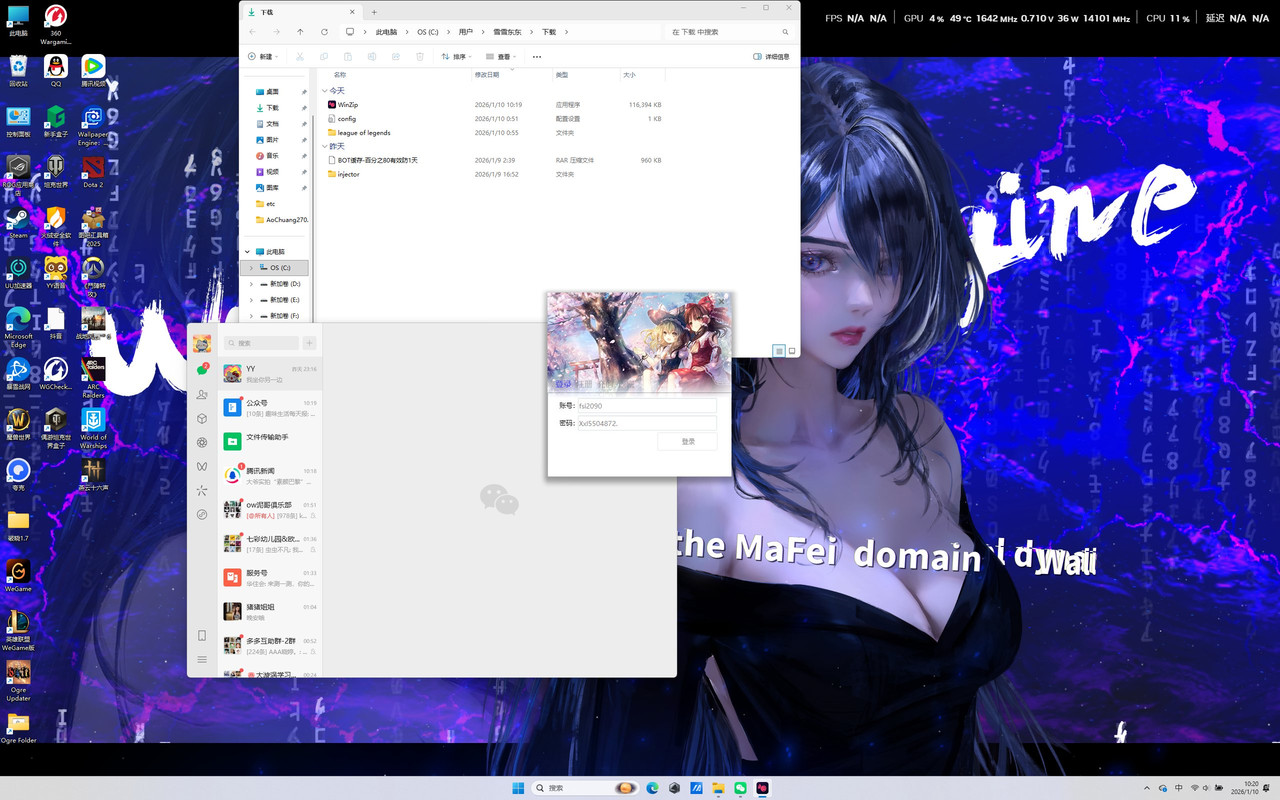The image size is (1280, 800).
Task: Open 猪猪姐姐 chat in WeChat
Action: click(270, 611)
